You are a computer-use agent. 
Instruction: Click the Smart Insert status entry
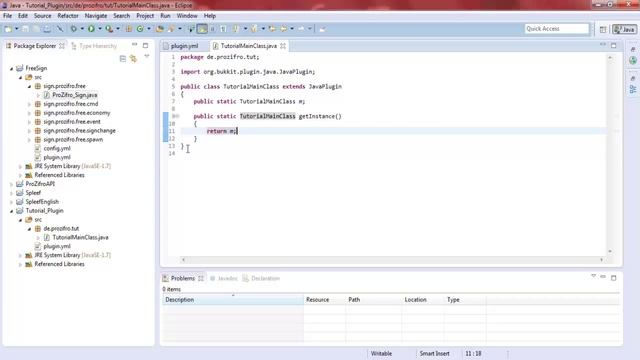[x=434, y=354]
